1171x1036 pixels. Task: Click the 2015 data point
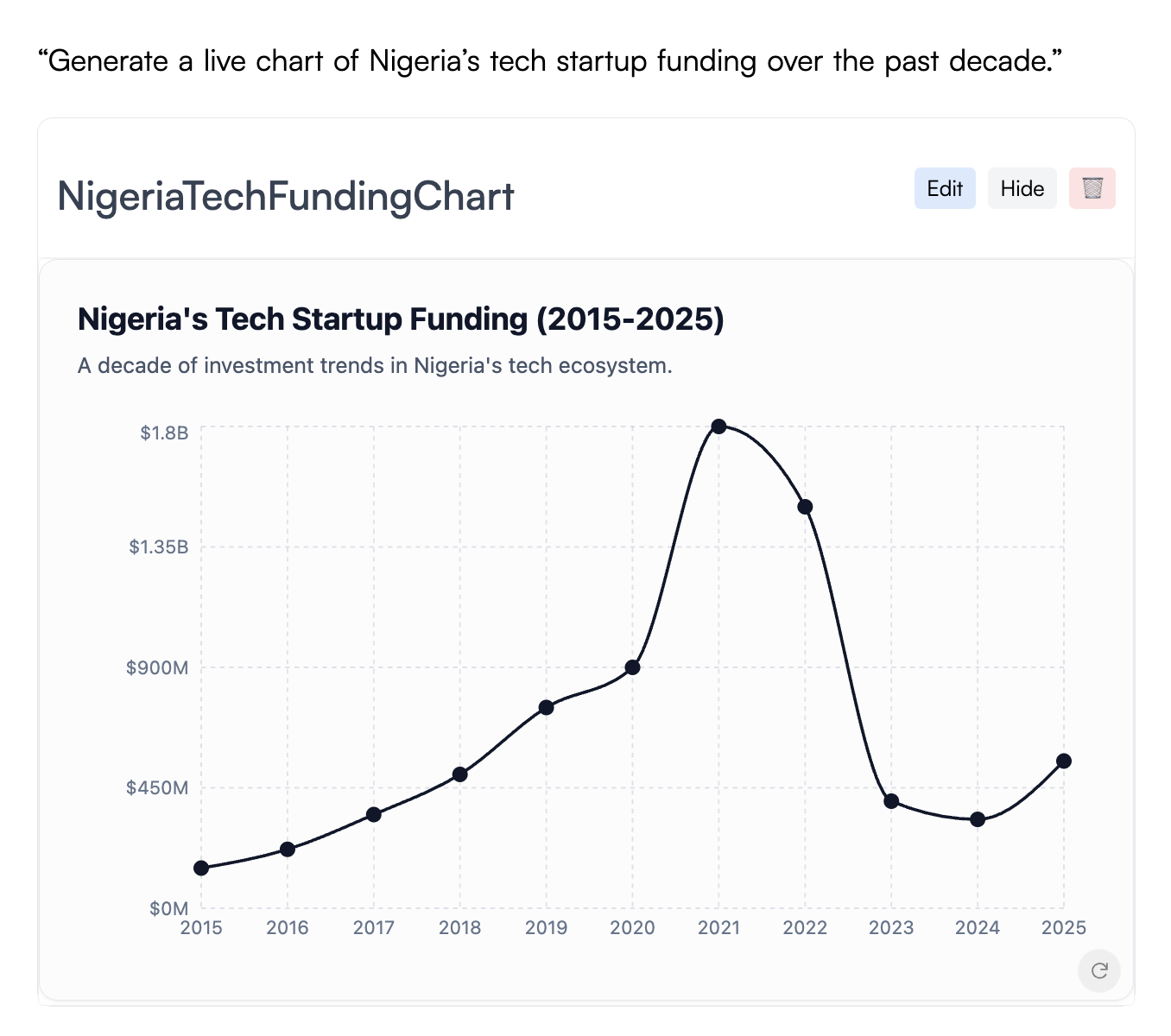[x=201, y=868]
